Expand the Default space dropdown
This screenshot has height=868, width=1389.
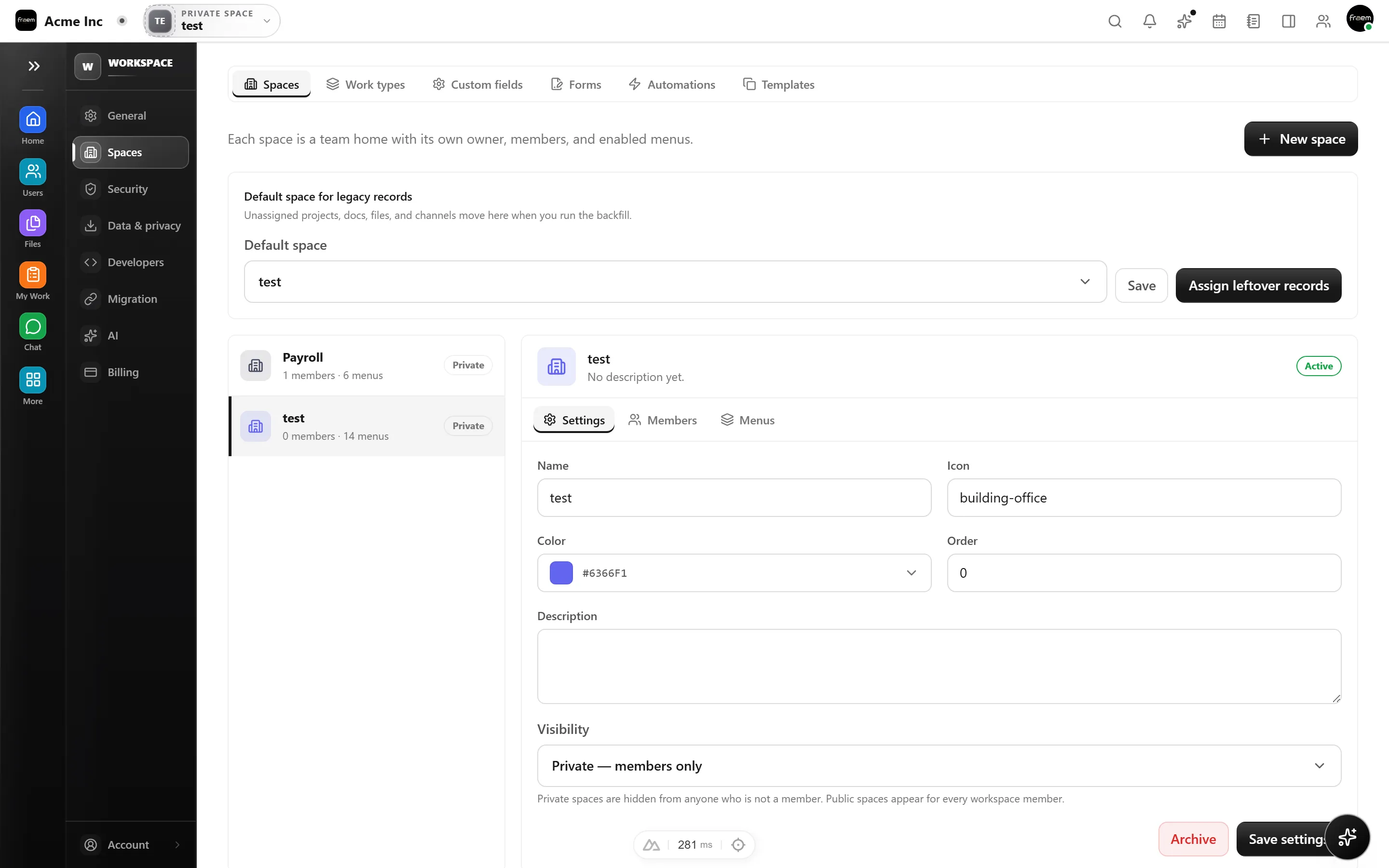675,282
